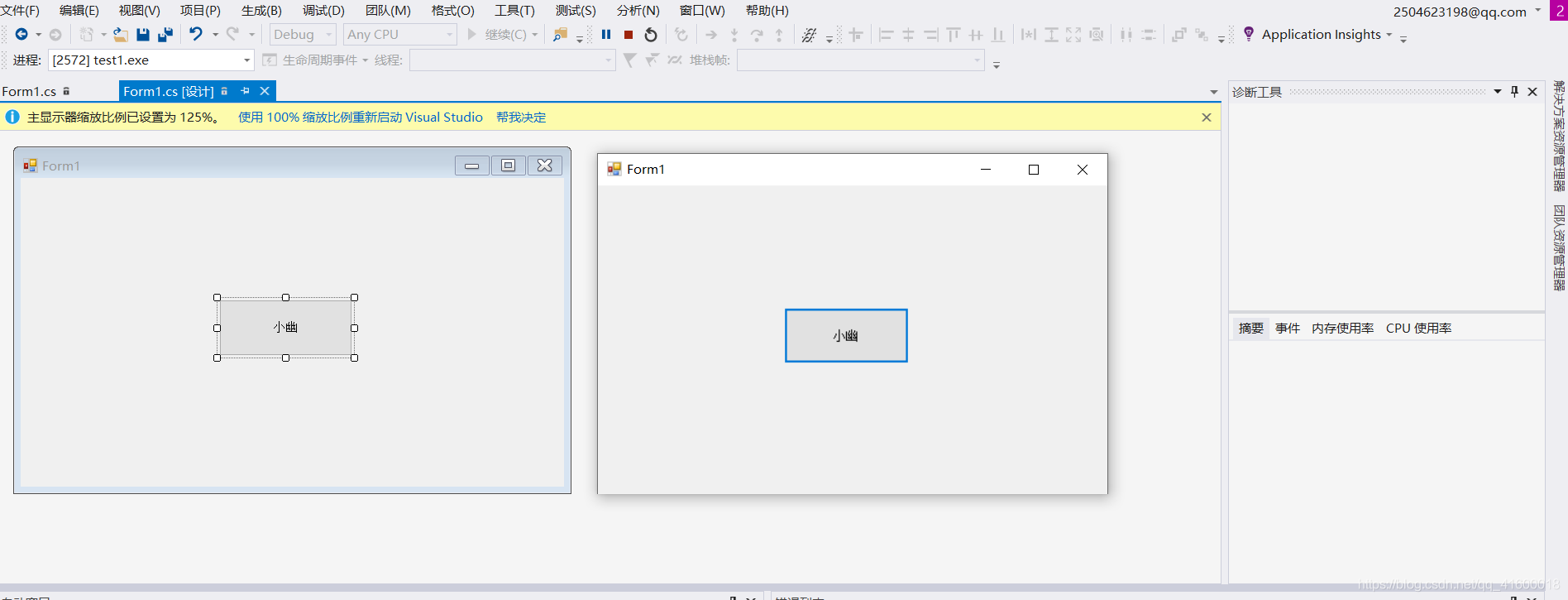Screen dimensions: 1568x600
Task: Click the 使用 100% 缩放比例重新启动 Visual Studio link
Action: [x=361, y=118]
